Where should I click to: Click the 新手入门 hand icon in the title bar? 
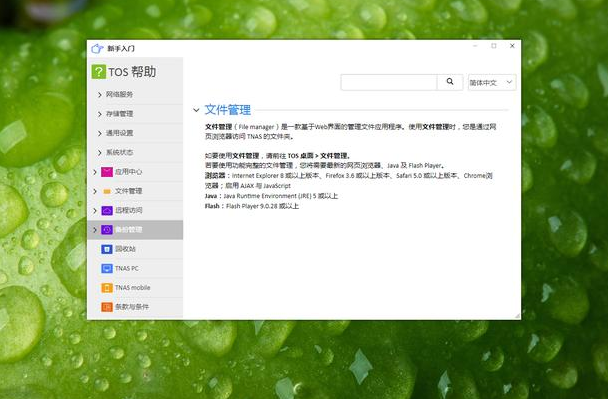pyautogui.click(x=97, y=48)
